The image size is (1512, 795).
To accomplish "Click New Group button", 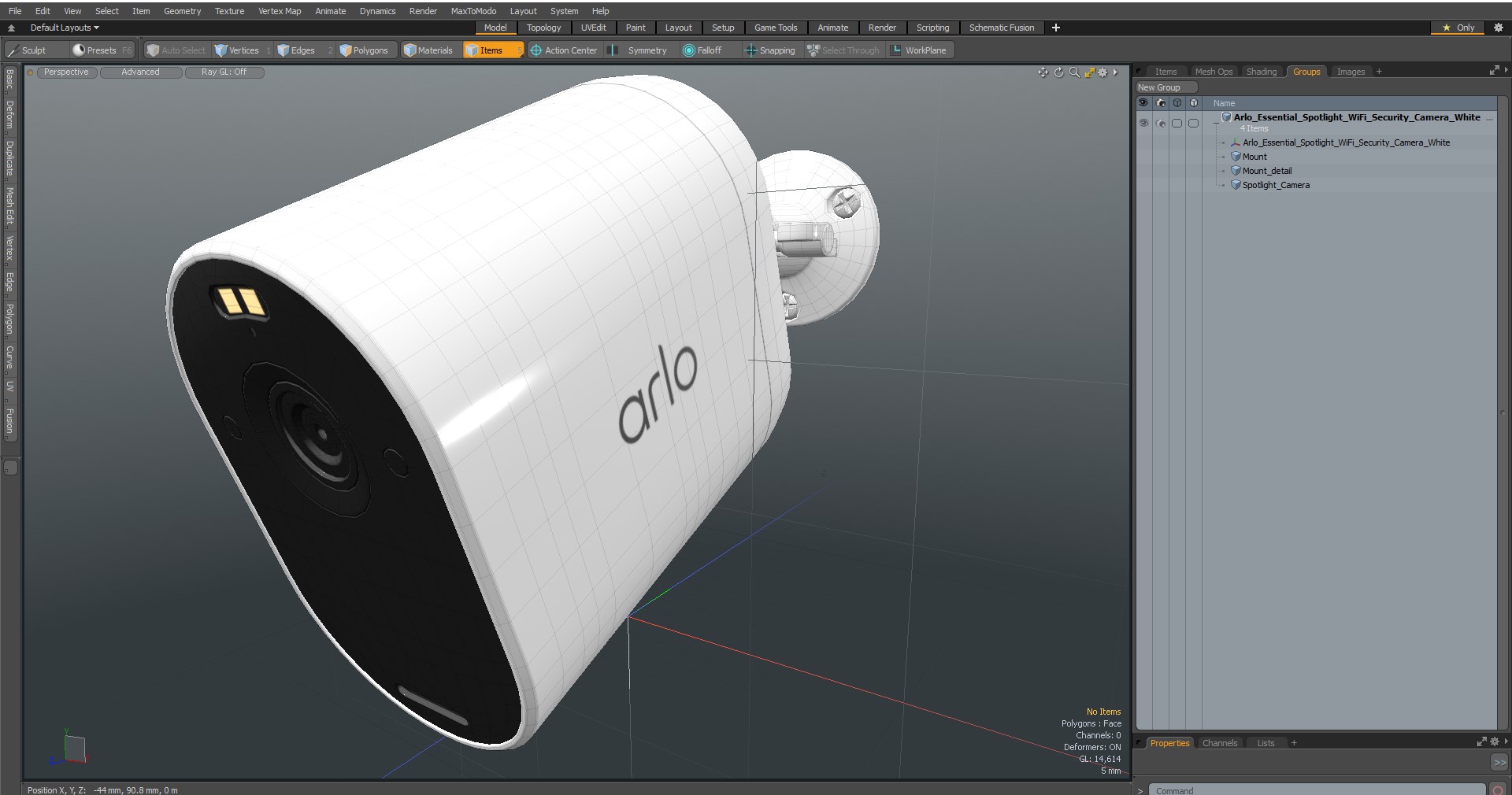I will (1165, 87).
